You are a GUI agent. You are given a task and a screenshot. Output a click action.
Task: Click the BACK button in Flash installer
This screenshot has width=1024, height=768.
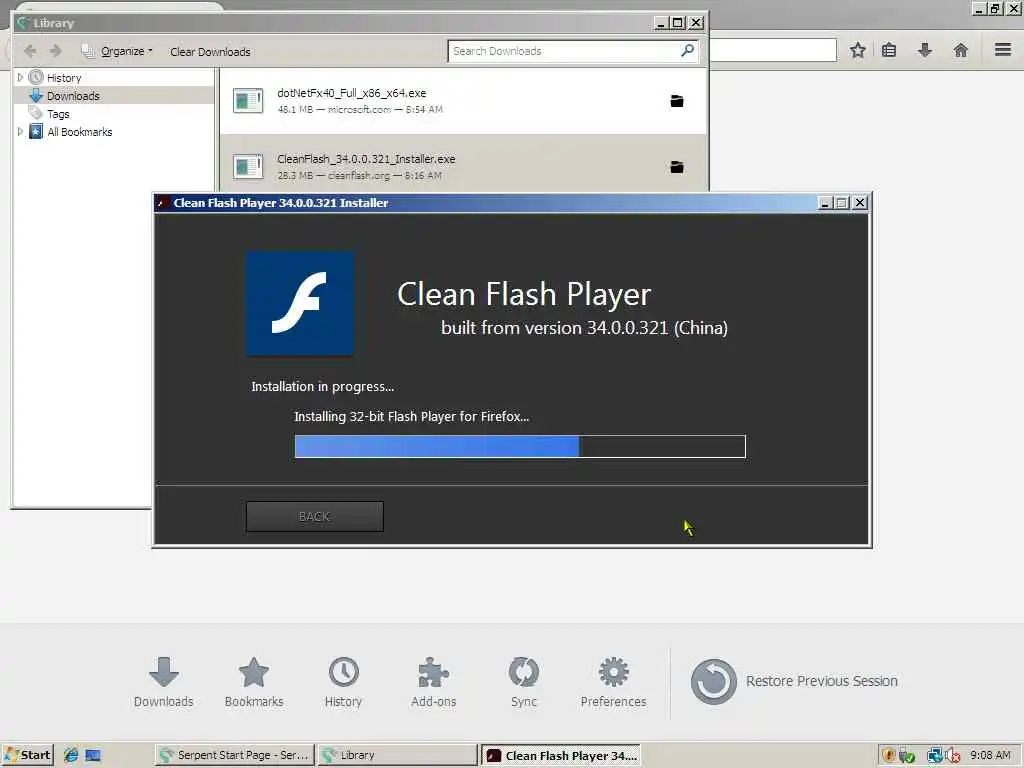coord(315,517)
